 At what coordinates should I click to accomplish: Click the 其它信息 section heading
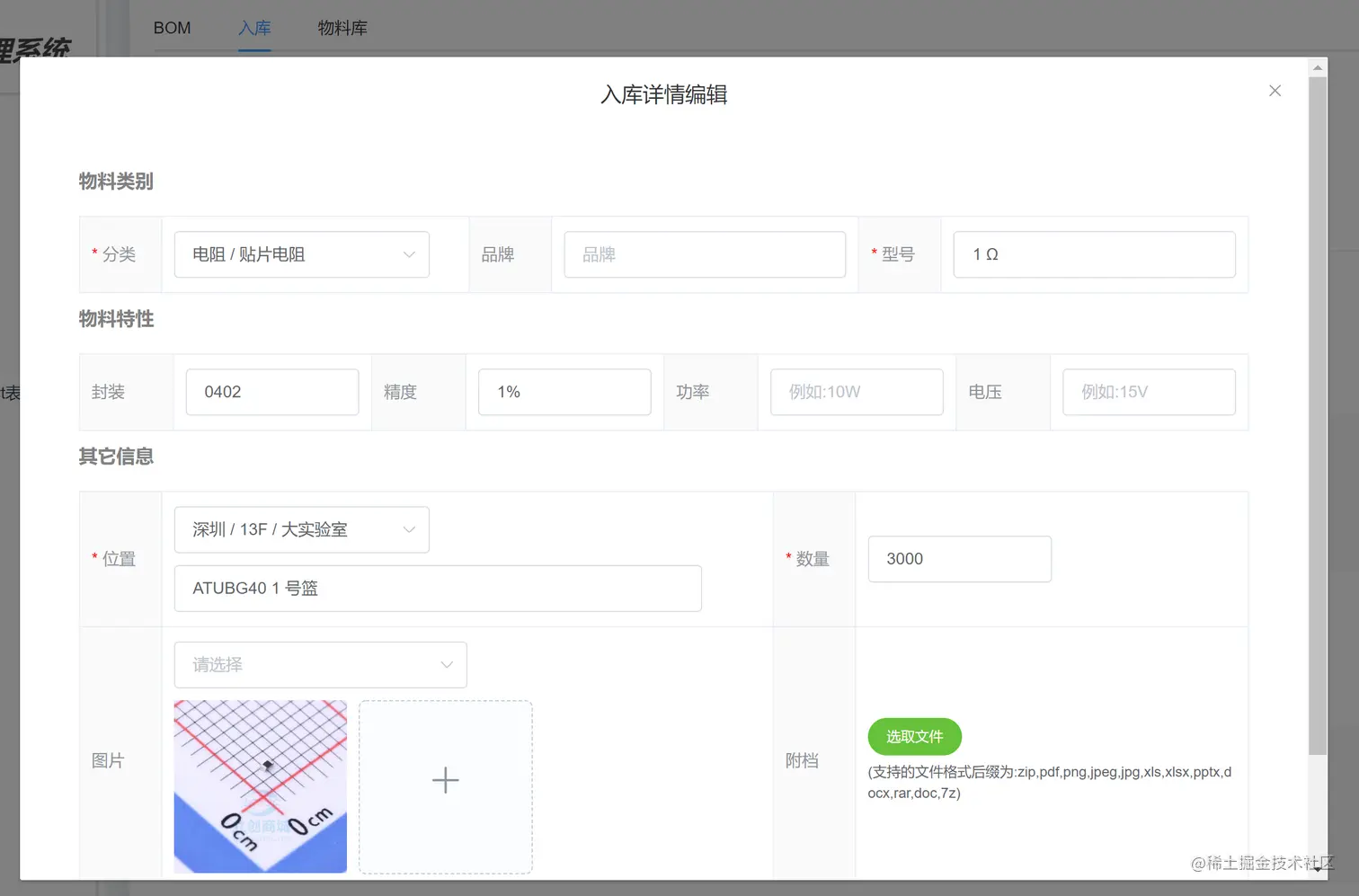[116, 457]
